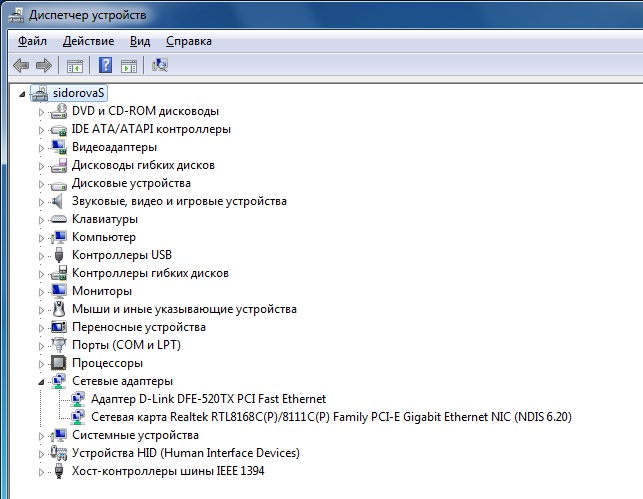Collapse the sidorovaS root node
643x499 pixels.
22,94
